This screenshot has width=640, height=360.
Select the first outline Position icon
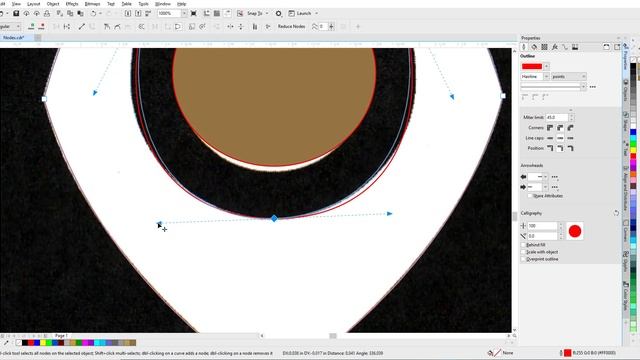[550, 148]
